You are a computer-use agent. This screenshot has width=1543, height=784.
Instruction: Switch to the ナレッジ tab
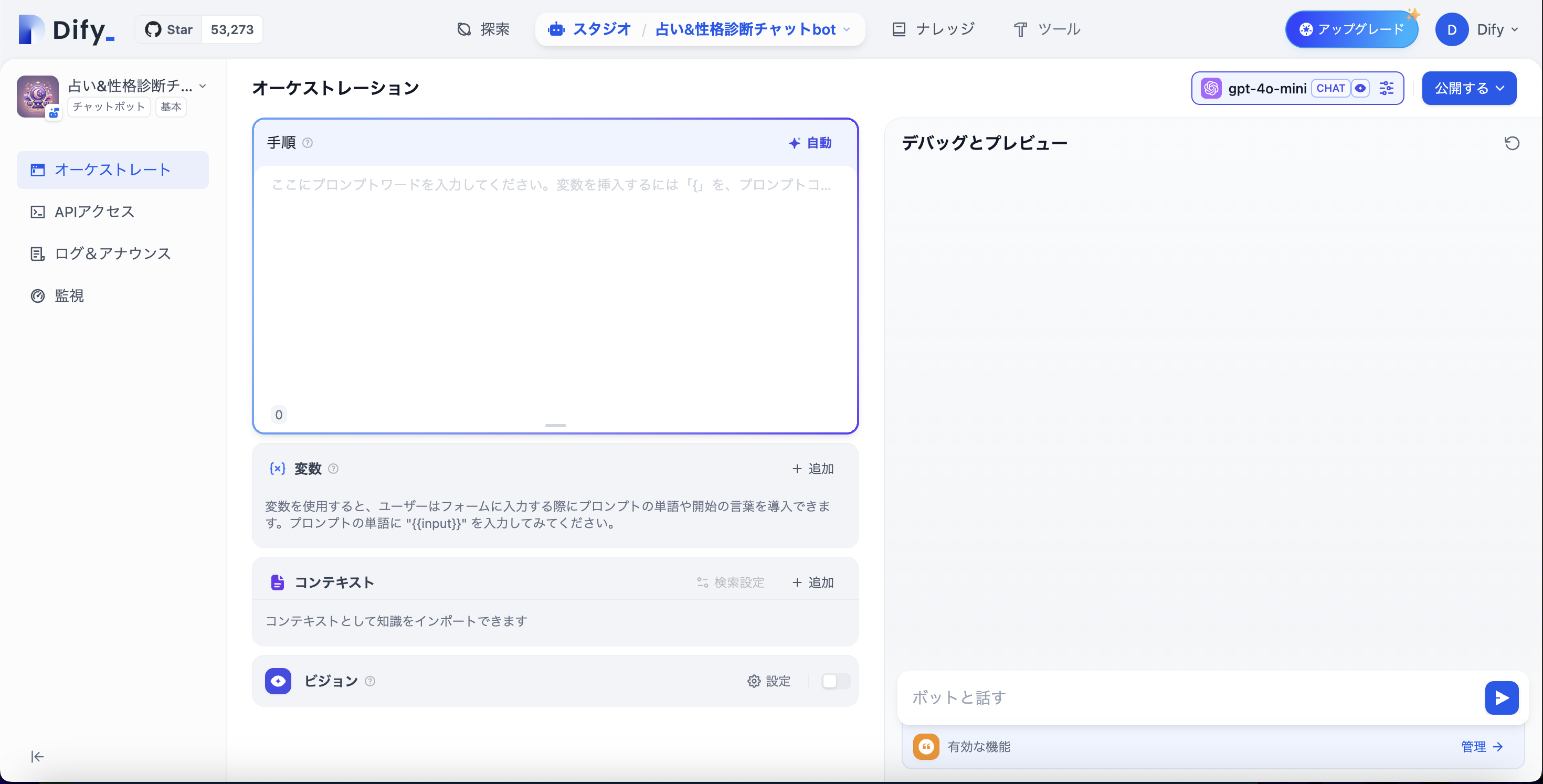pos(933,28)
